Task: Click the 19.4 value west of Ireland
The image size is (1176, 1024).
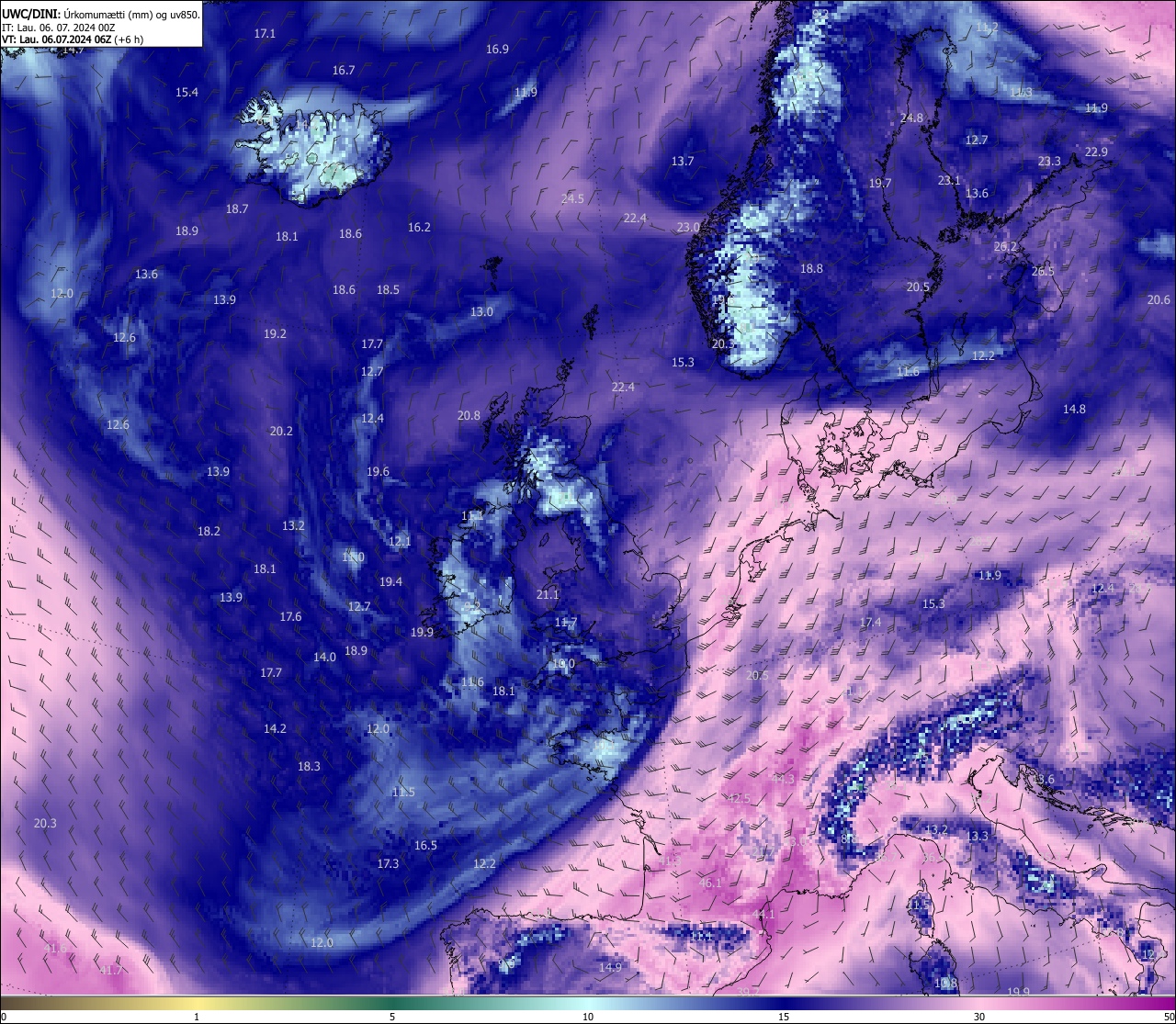Action: [390, 581]
